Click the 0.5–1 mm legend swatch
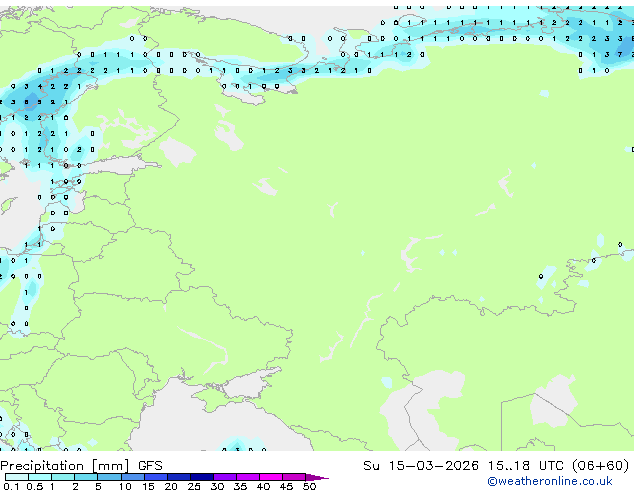 click(40, 477)
